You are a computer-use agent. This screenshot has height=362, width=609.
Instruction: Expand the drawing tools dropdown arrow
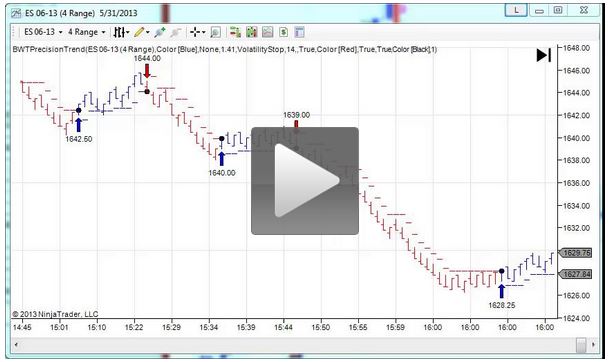pyautogui.click(x=148, y=33)
